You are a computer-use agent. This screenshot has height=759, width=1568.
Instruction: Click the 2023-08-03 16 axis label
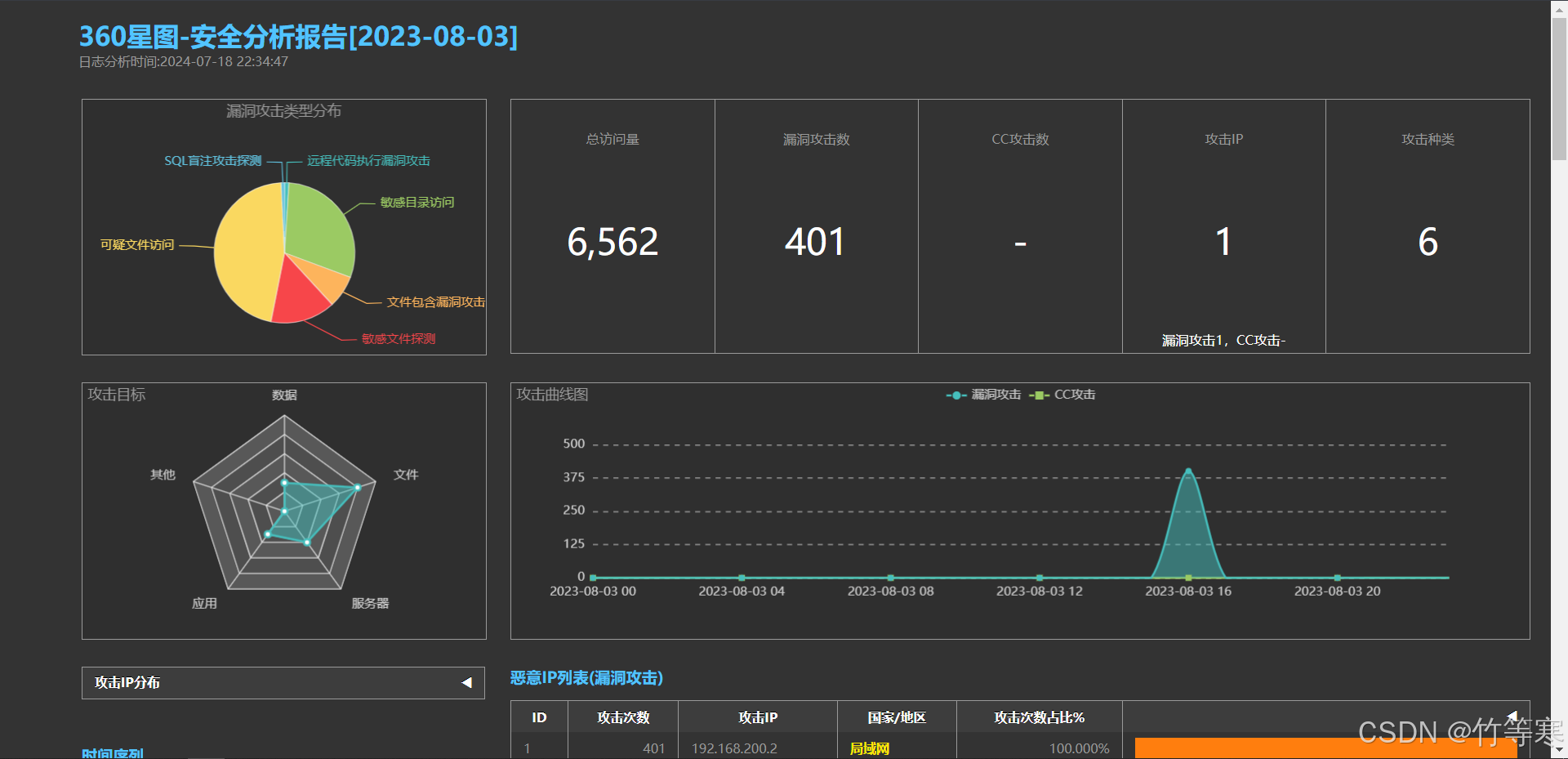tap(1188, 592)
